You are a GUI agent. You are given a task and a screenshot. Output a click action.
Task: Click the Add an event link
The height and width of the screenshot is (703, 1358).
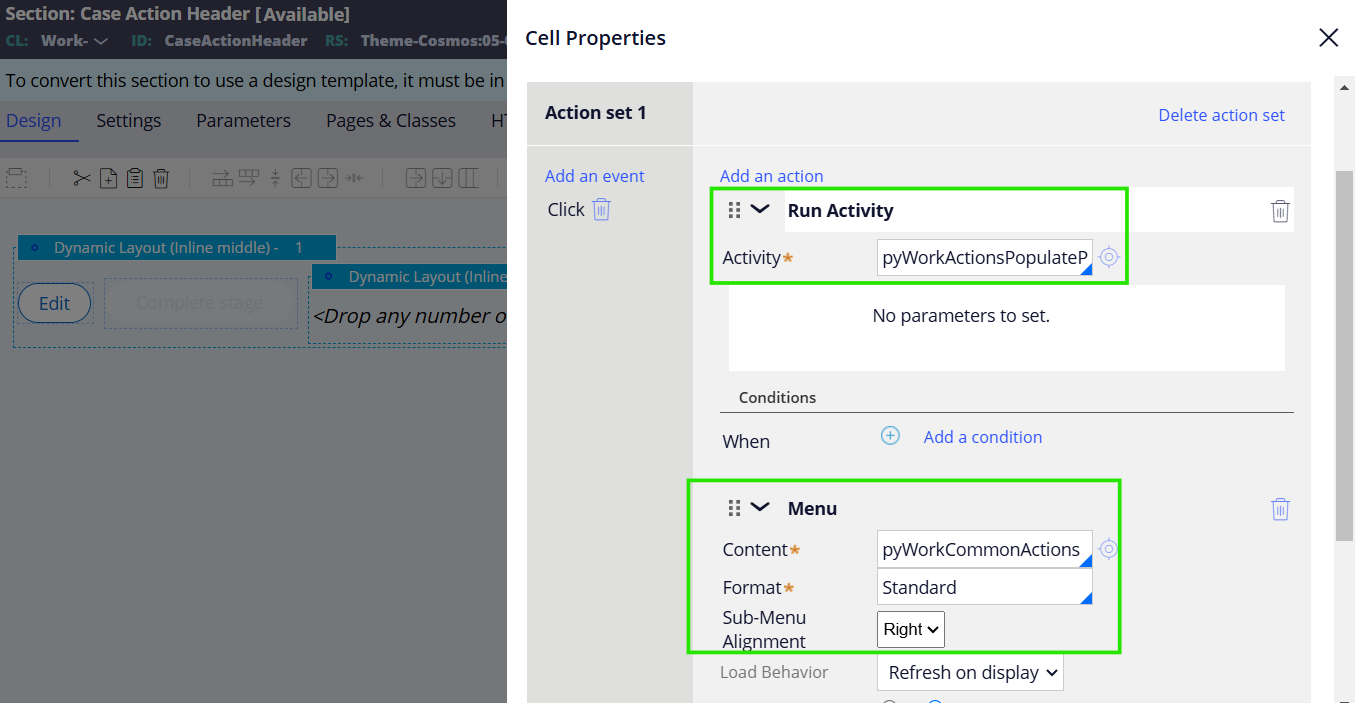point(594,175)
